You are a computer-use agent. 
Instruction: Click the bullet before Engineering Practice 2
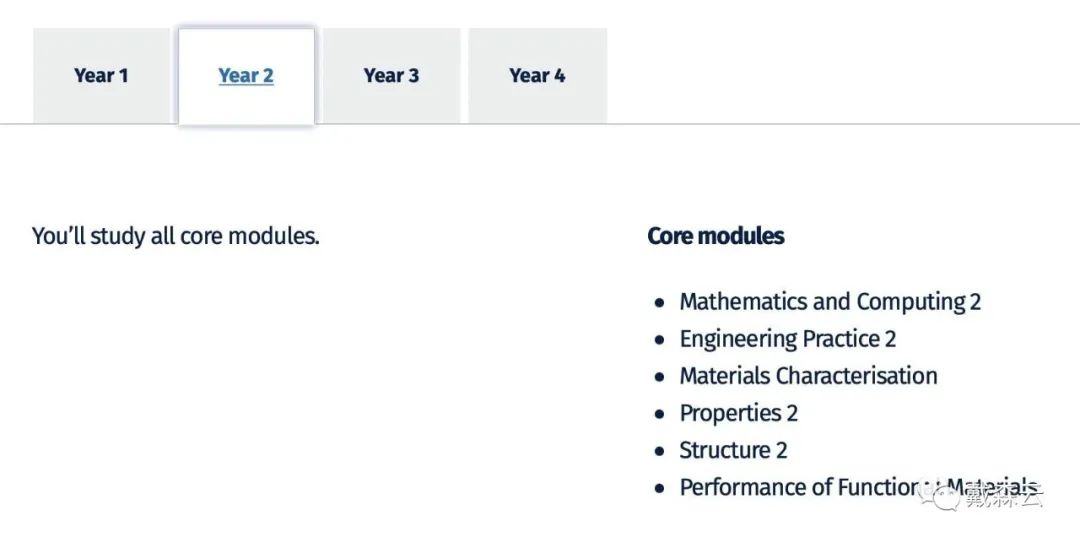(x=660, y=340)
